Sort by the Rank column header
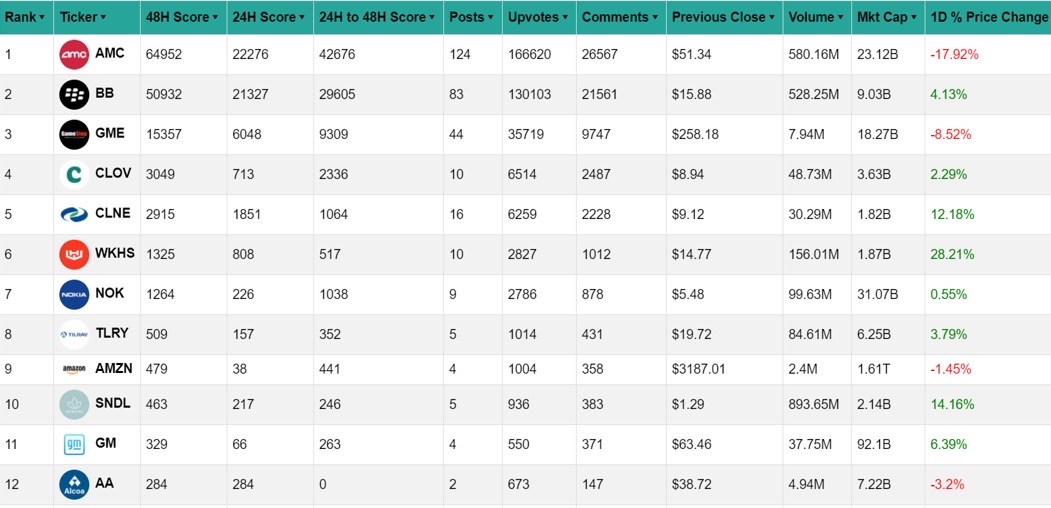The image size is (1051, 508). point(25,17)
